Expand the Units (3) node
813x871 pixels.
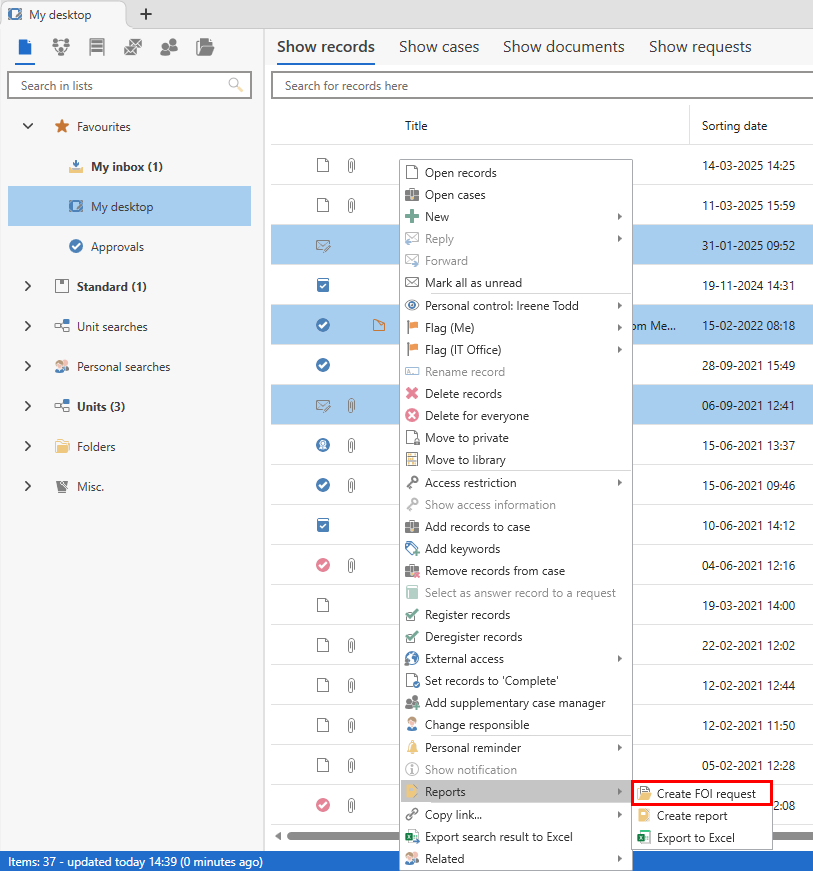pos(28,407)
